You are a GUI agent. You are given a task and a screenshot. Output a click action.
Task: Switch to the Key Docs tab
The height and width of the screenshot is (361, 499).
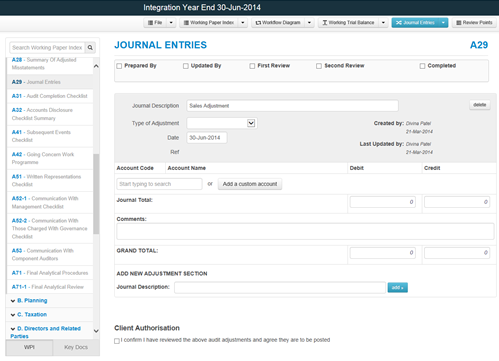tap(76, 347)
